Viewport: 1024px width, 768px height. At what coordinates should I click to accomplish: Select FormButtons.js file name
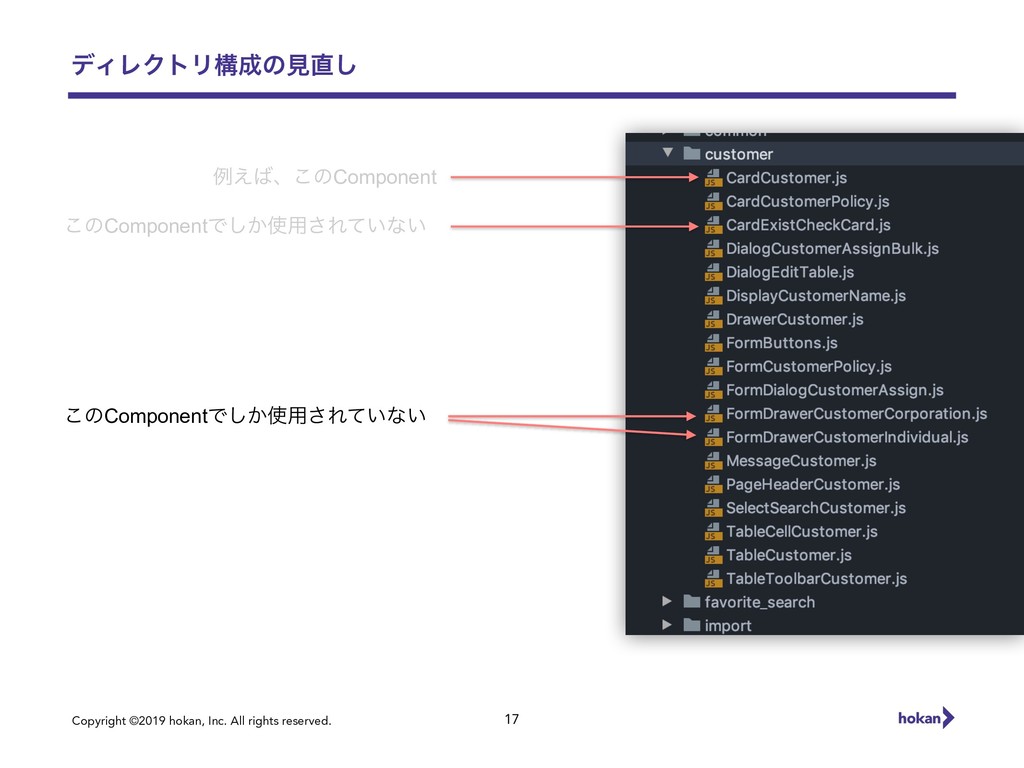pos(782,342)
